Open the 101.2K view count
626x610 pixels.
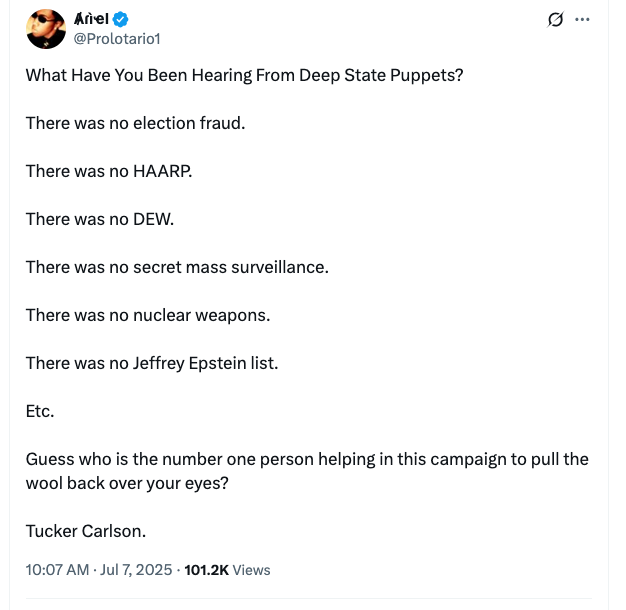pos(207,569)
